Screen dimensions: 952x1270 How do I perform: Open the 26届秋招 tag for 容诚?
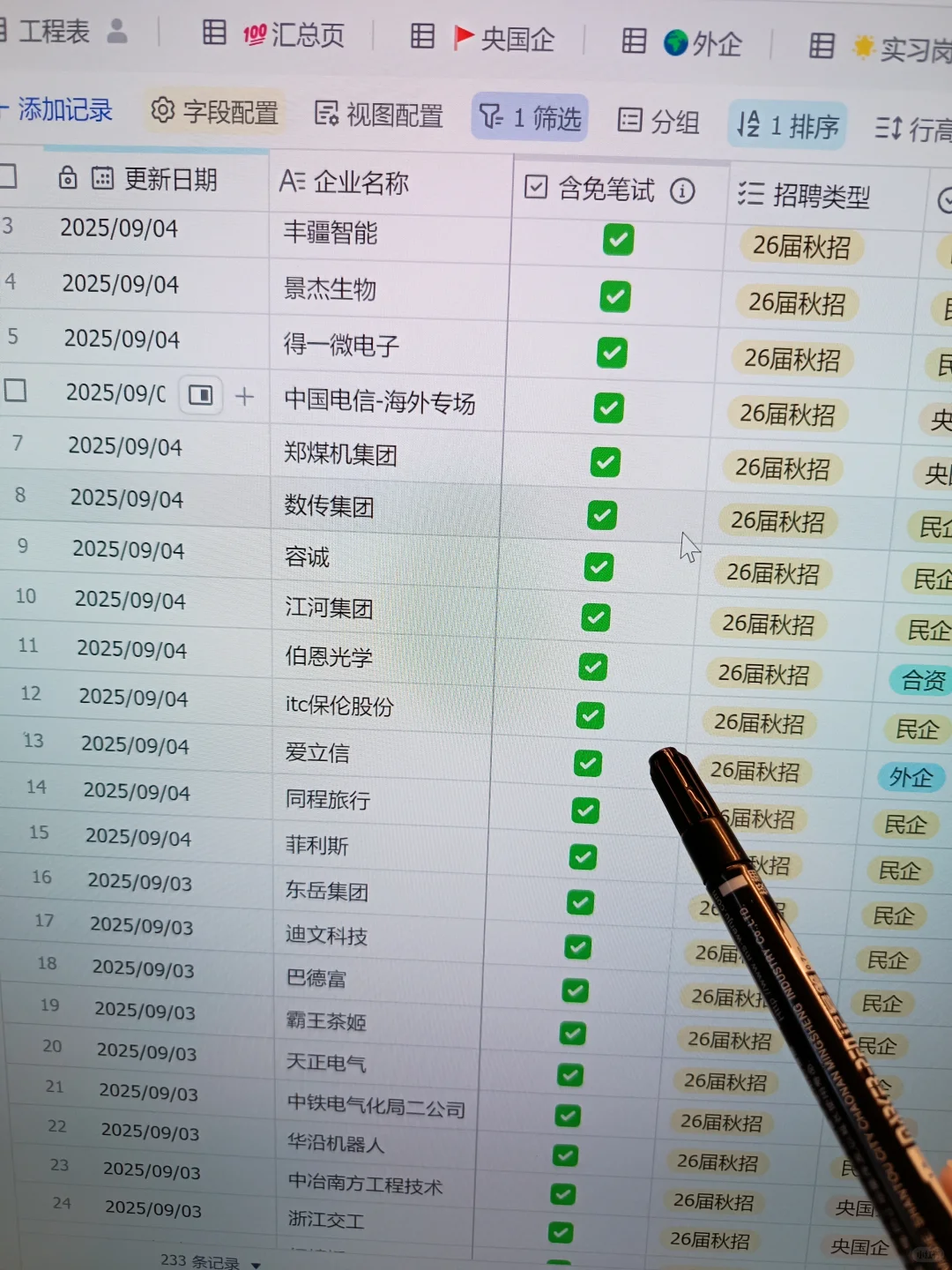(x=773, y=574)
